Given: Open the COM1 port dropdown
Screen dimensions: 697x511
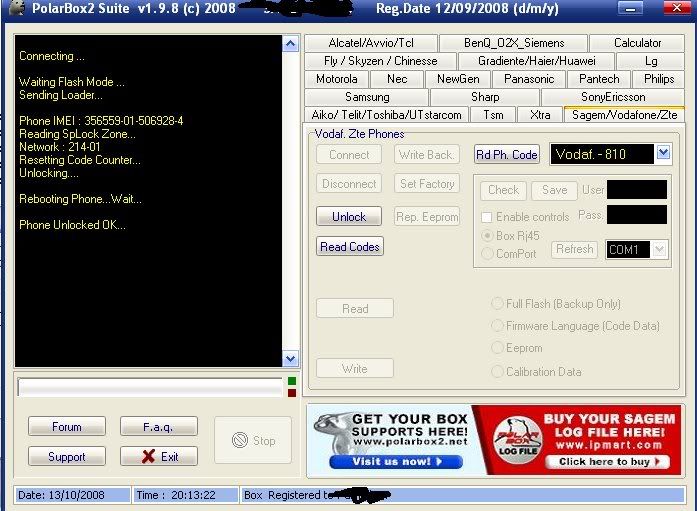Looking at the screenshot, I should 659,249.
